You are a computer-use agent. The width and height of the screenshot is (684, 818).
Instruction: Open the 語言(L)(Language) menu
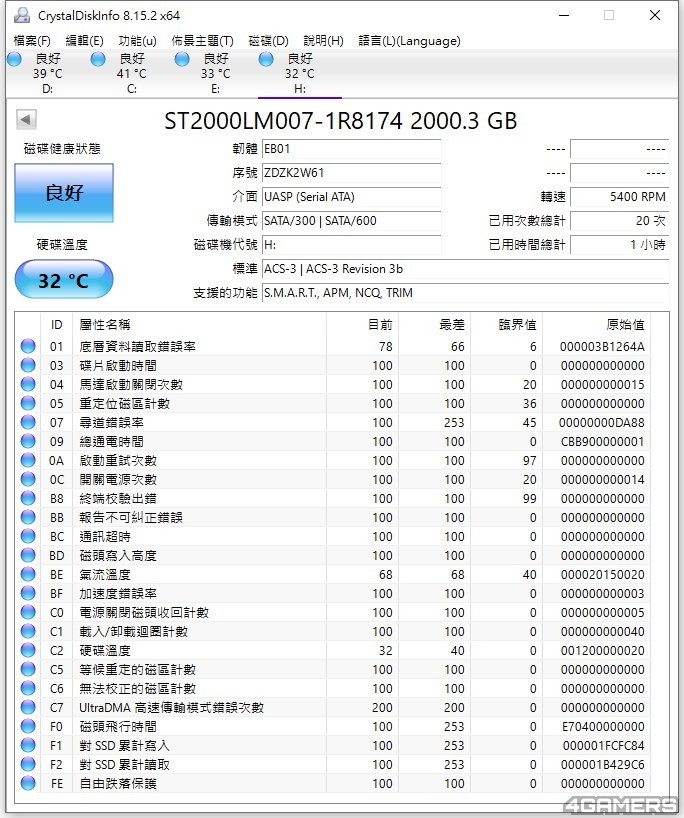click(x=410, y=41)
